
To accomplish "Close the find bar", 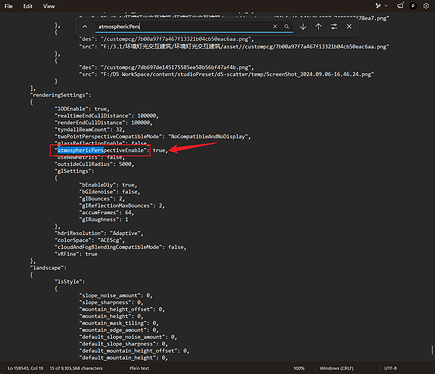I will pyautogui.click(x=349, y=26).
